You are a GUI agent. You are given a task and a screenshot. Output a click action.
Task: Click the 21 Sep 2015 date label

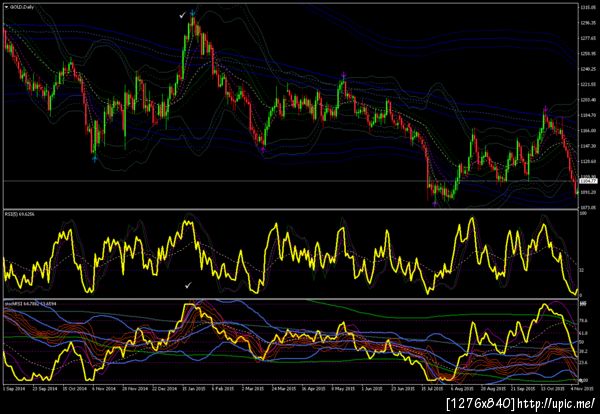[x=525, y=388]
